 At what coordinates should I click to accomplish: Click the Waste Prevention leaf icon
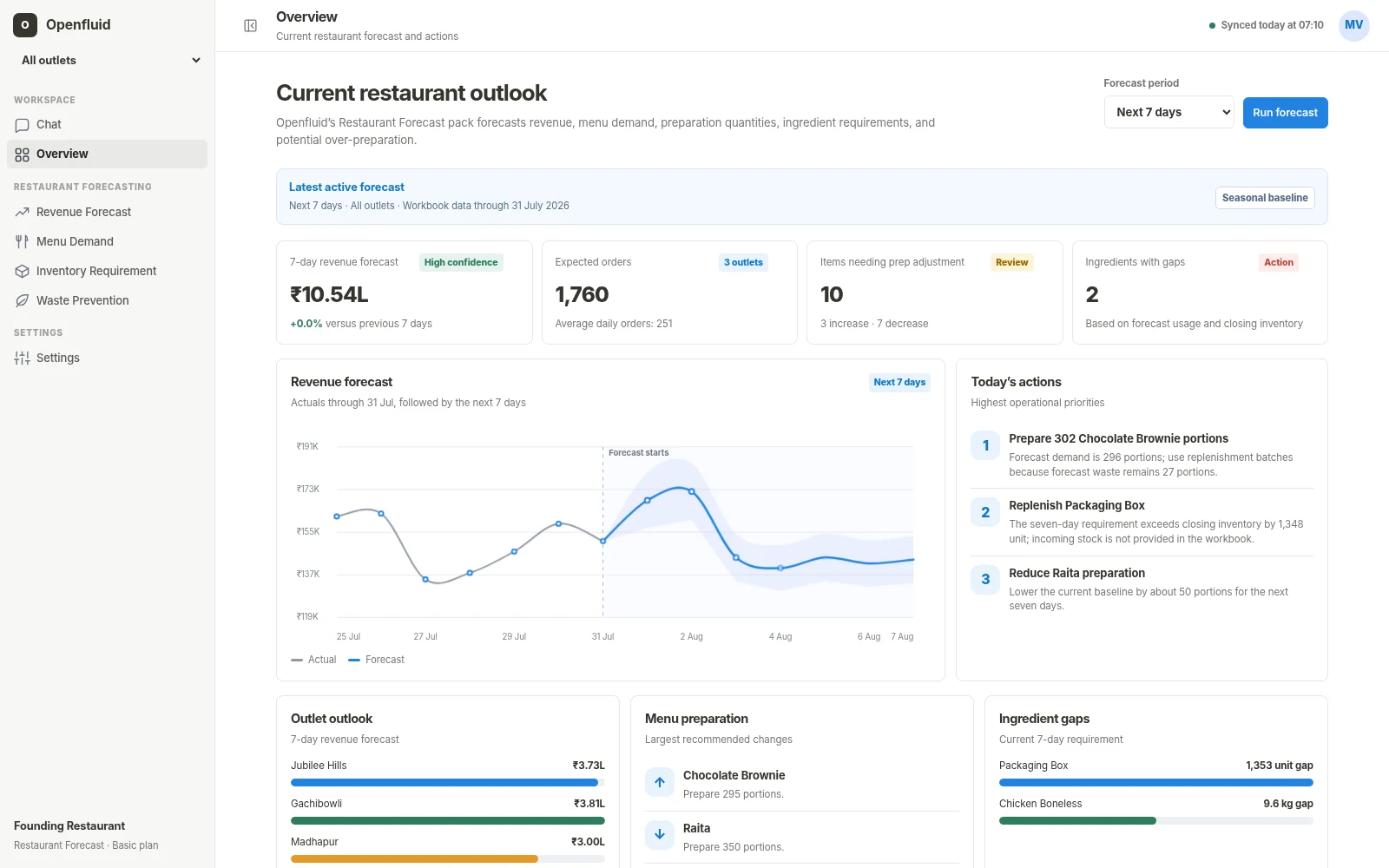coord(23,301)
